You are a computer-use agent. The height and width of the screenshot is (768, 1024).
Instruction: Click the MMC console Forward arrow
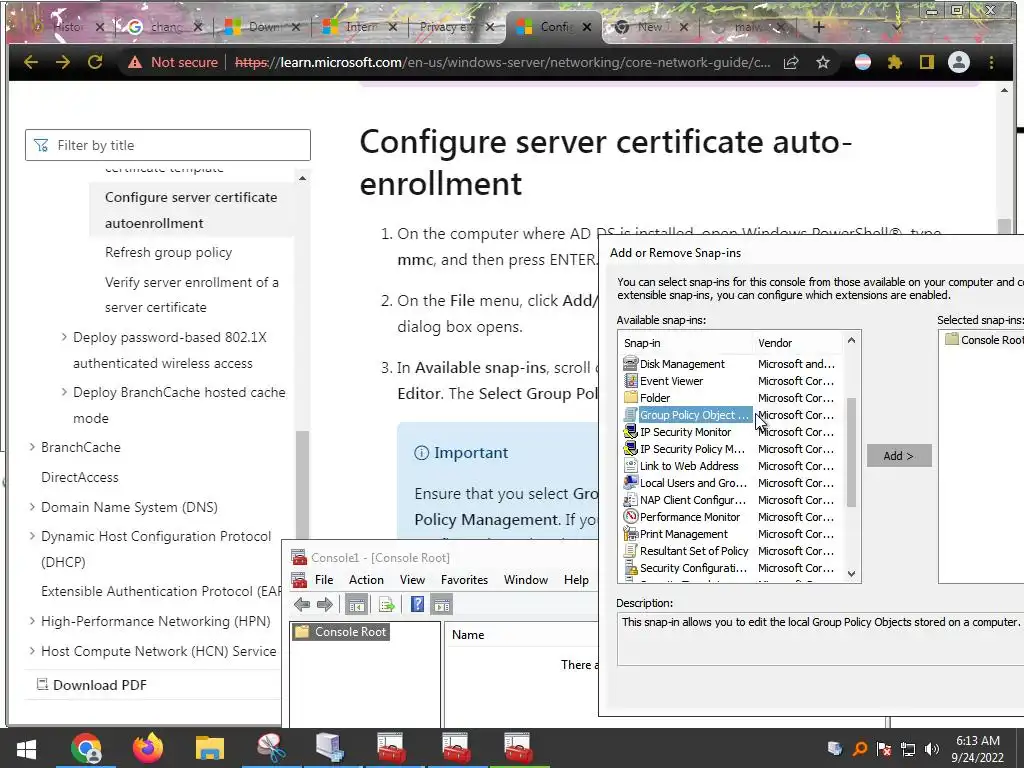(x=325, y=605)
